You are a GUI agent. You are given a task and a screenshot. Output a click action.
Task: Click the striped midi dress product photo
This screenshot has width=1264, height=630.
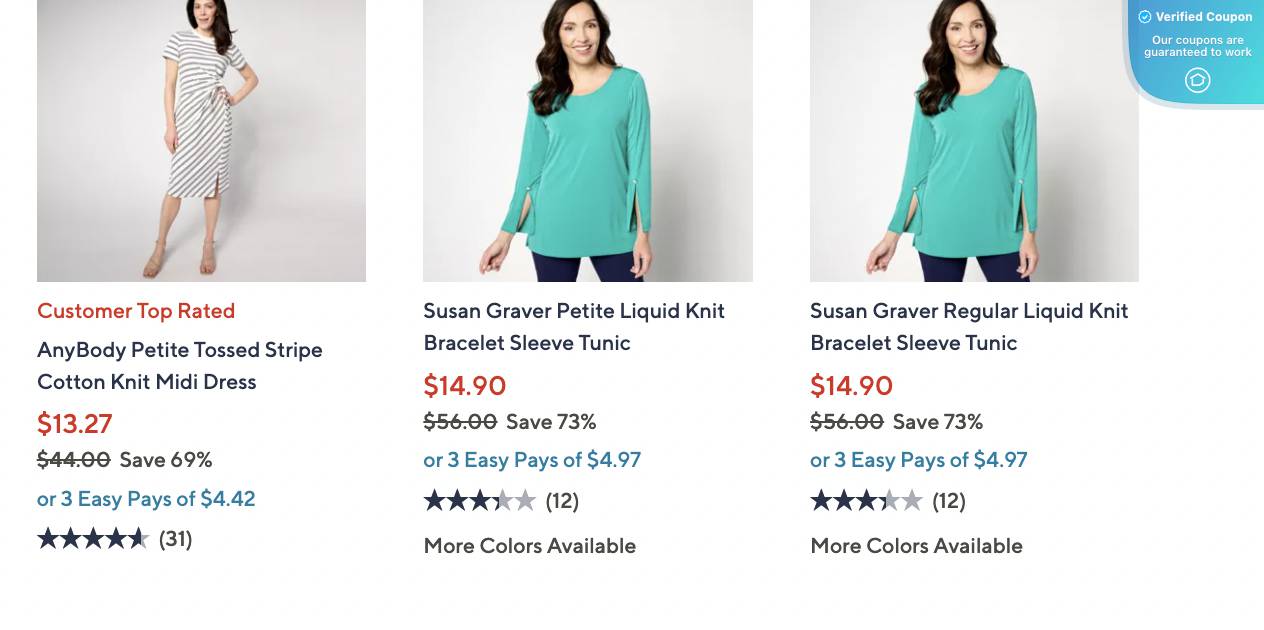(x=201, y=140)
